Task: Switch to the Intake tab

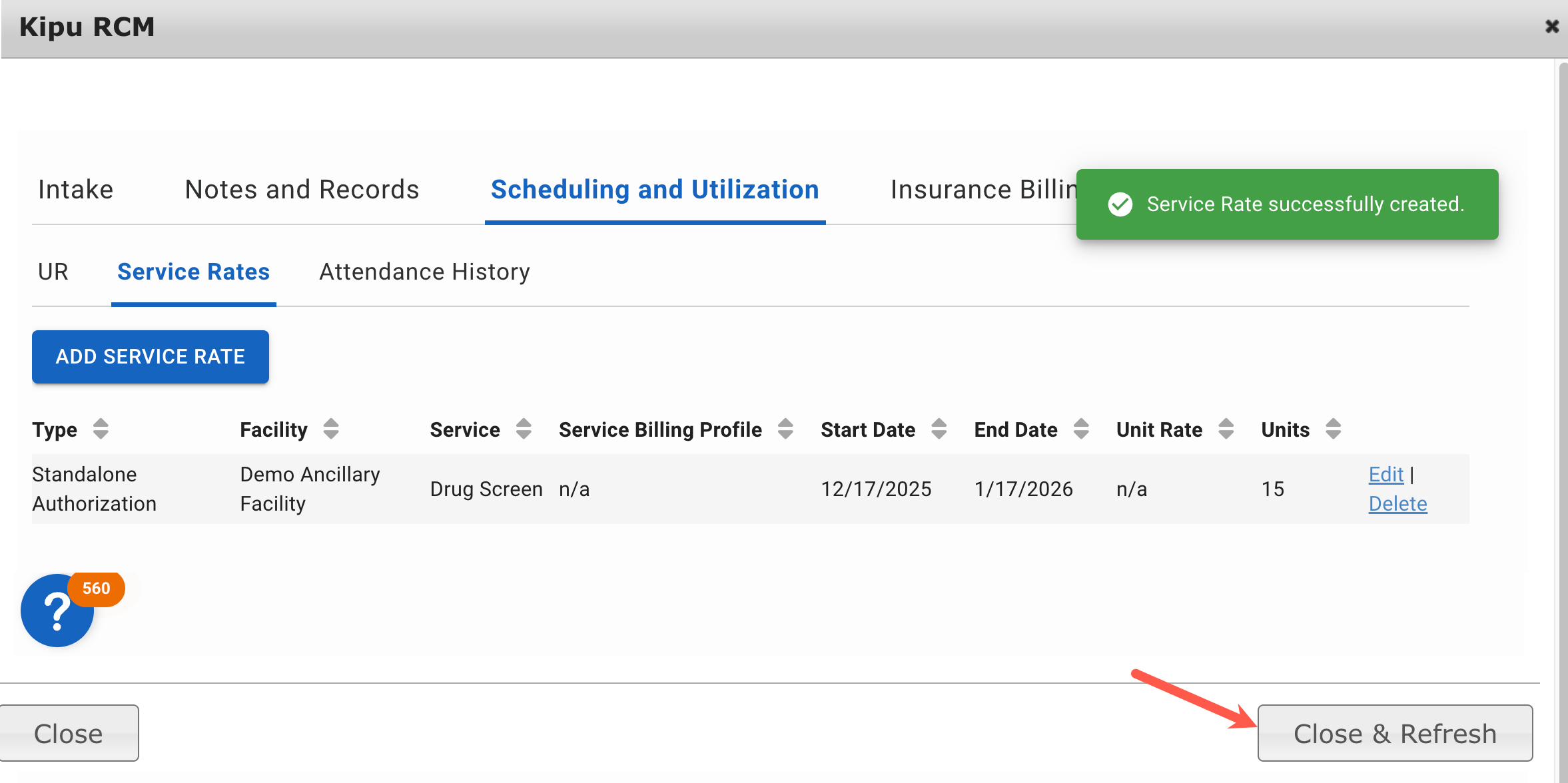Action: (75, 189)
